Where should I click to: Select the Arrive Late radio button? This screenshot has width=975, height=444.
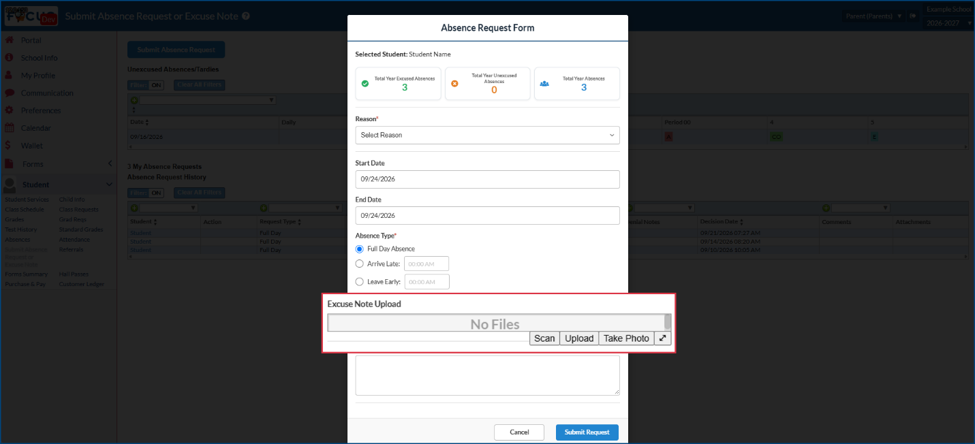point(359,264)
